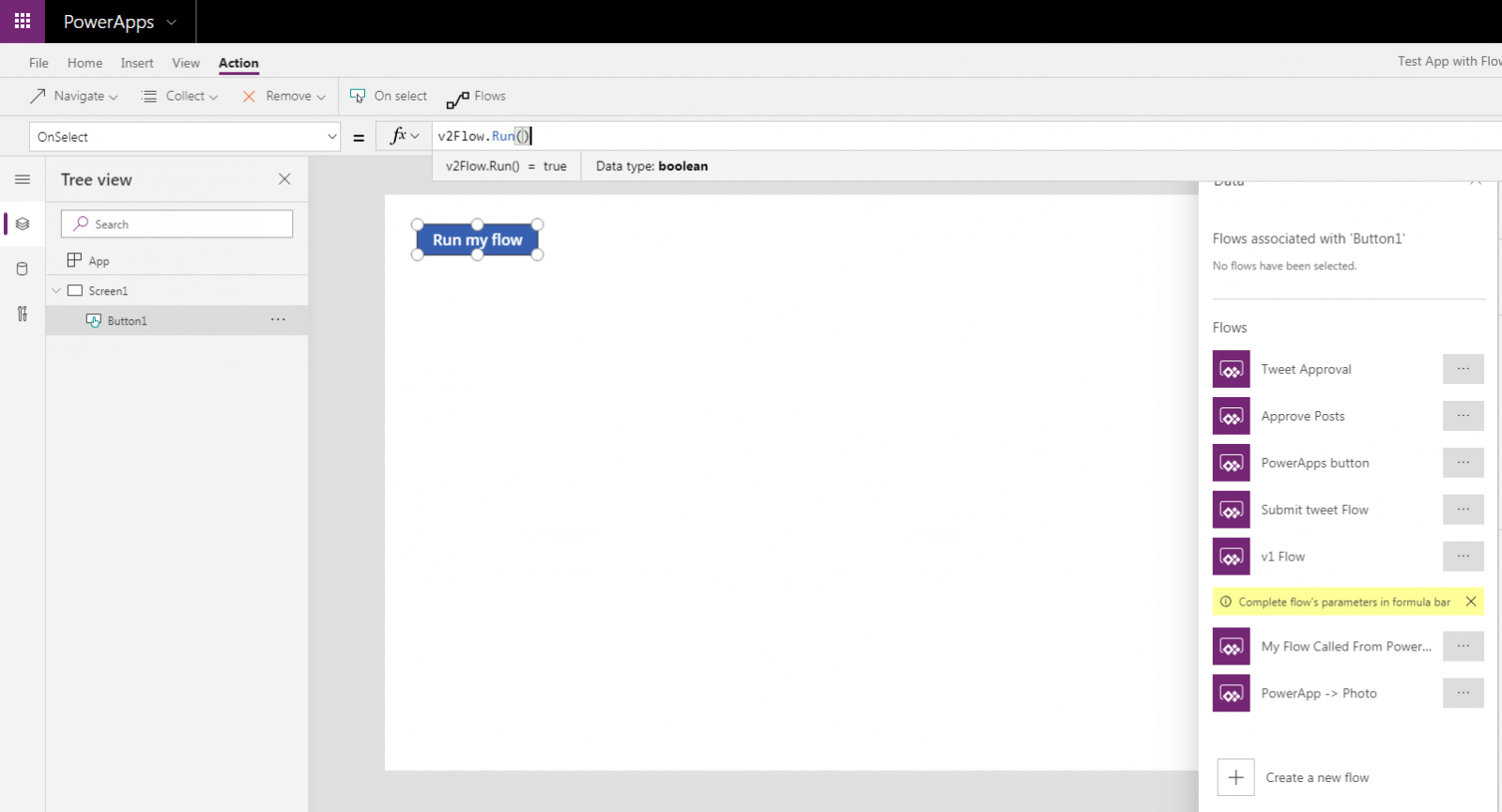Image resolution: width=1502 pixels, height=812 pixels.
Task: Open Tweet Approval more options ellipsis
Action: tap(1463, 369)
